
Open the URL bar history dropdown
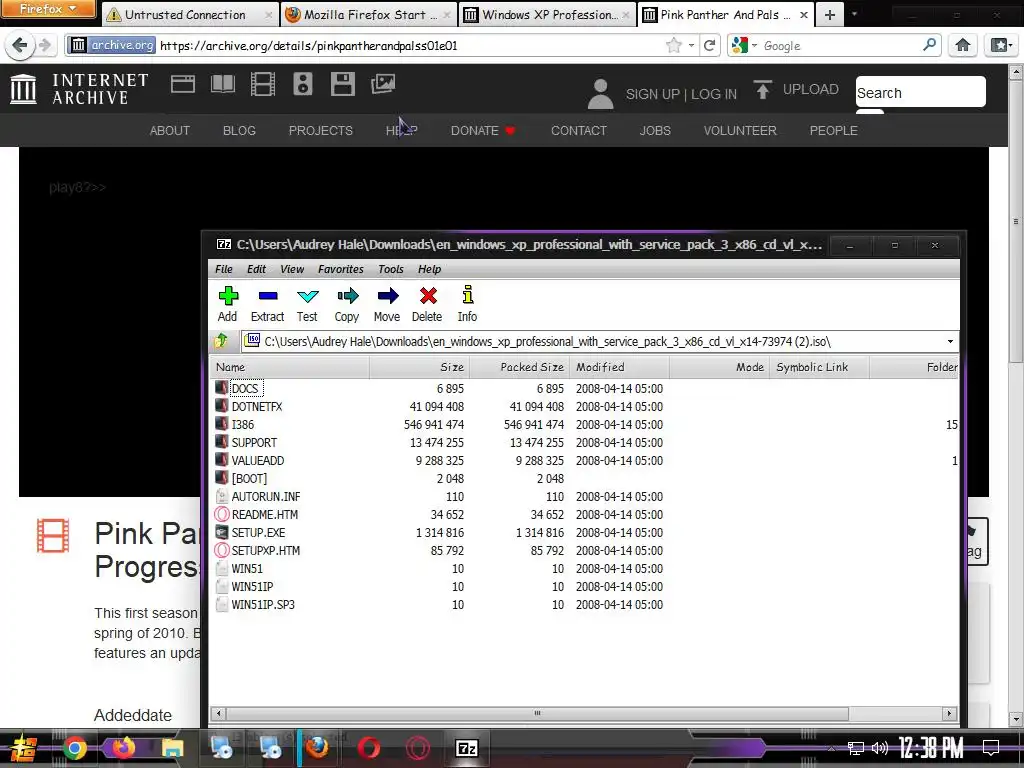click(x=691, y=46)
